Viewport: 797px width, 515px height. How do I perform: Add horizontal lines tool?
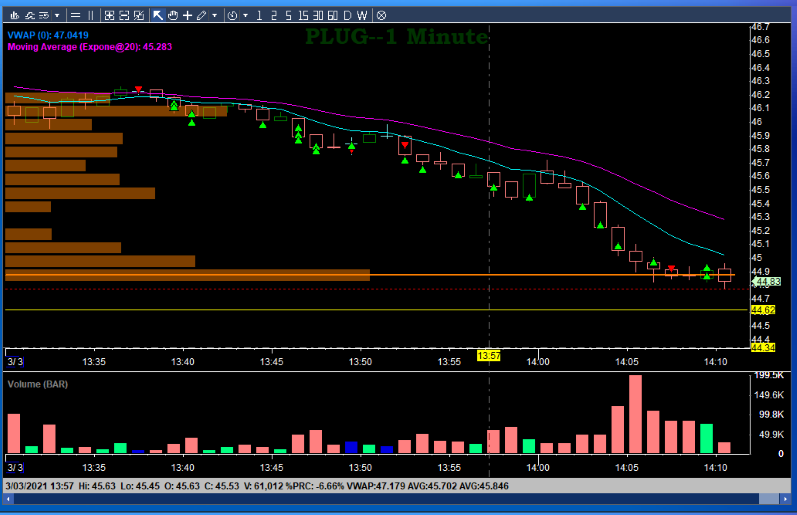(x=75, y=15)
